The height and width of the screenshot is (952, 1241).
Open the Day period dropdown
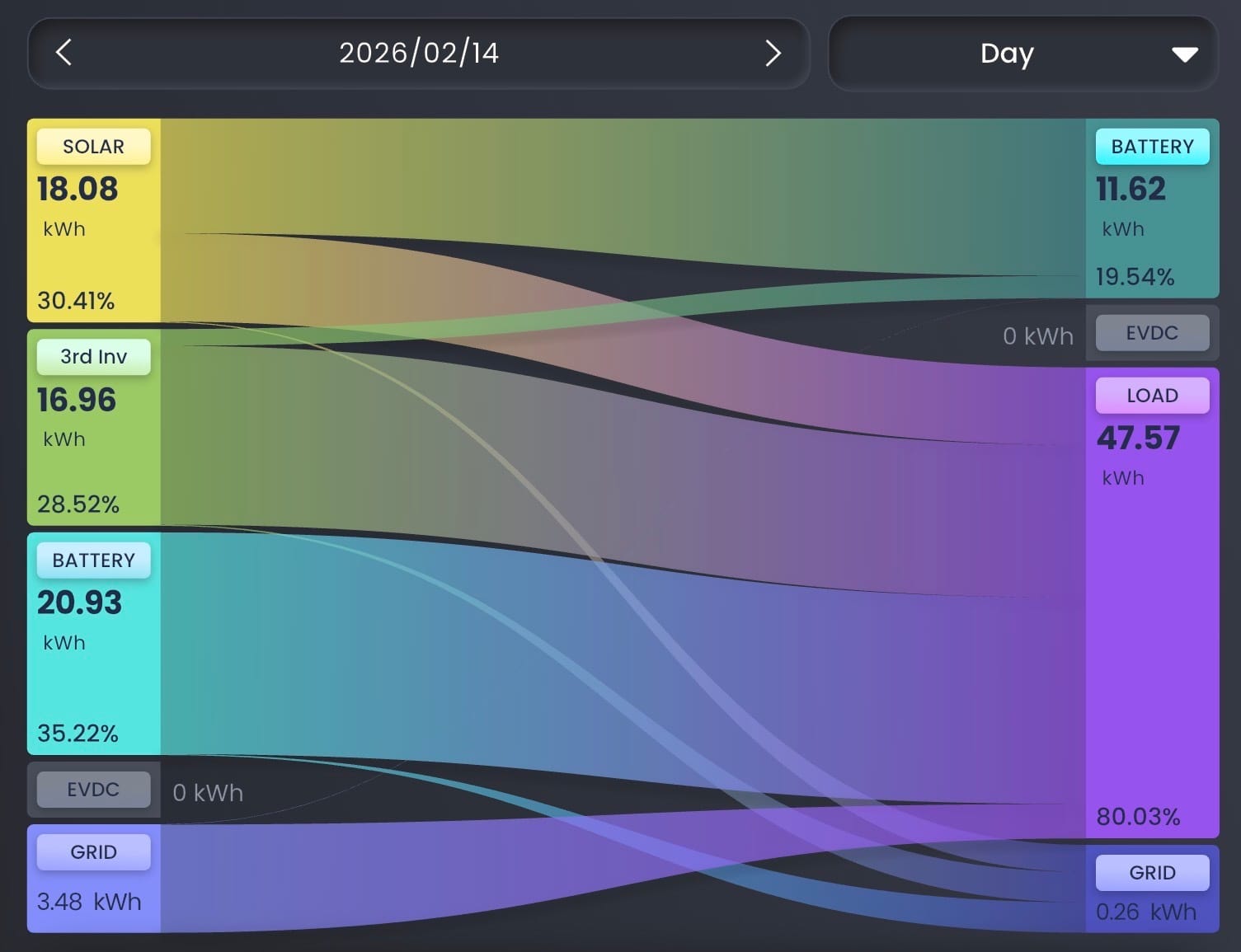click(x=1022, y=54)
